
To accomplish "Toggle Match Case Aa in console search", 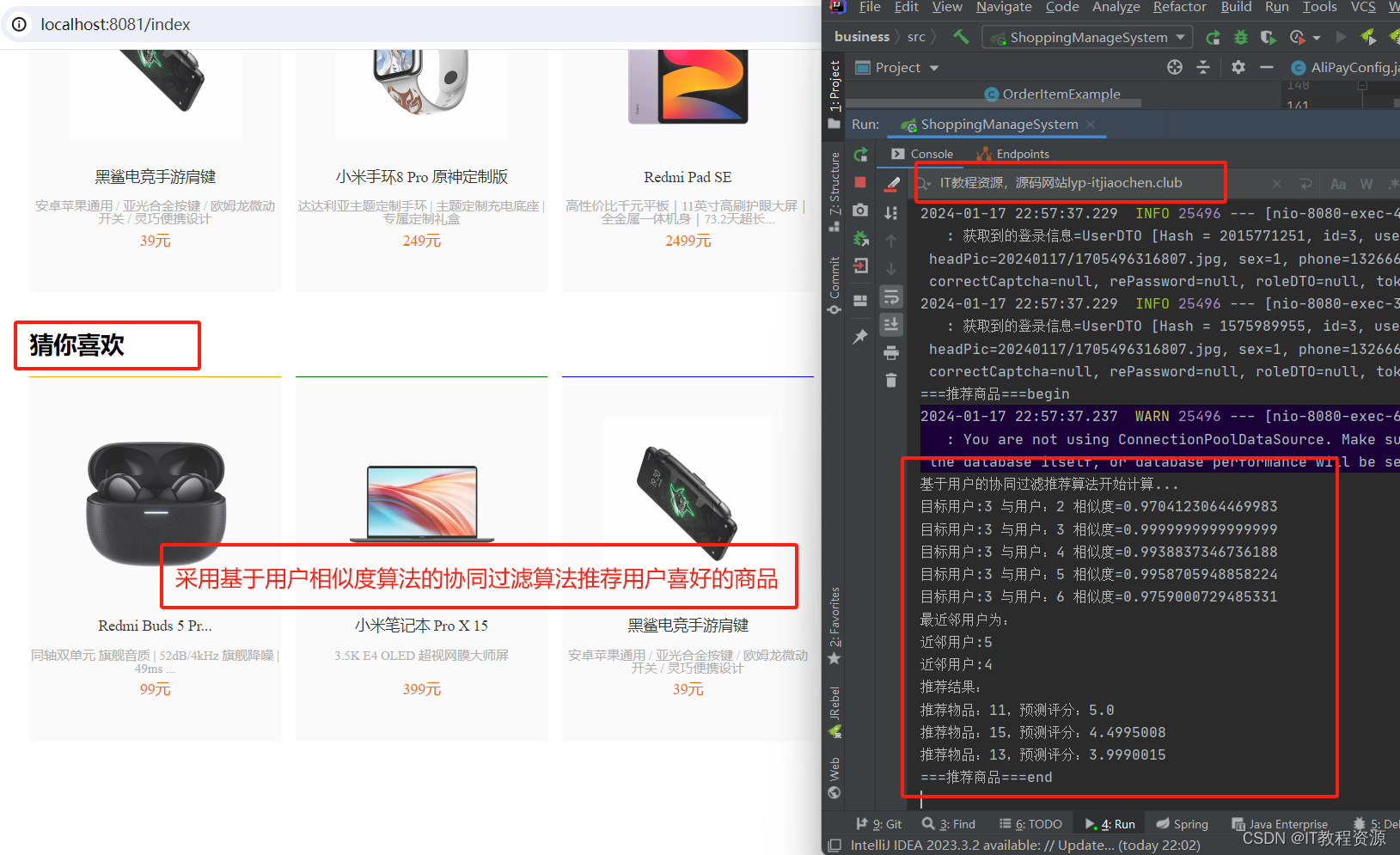I will coord(1338,184).
